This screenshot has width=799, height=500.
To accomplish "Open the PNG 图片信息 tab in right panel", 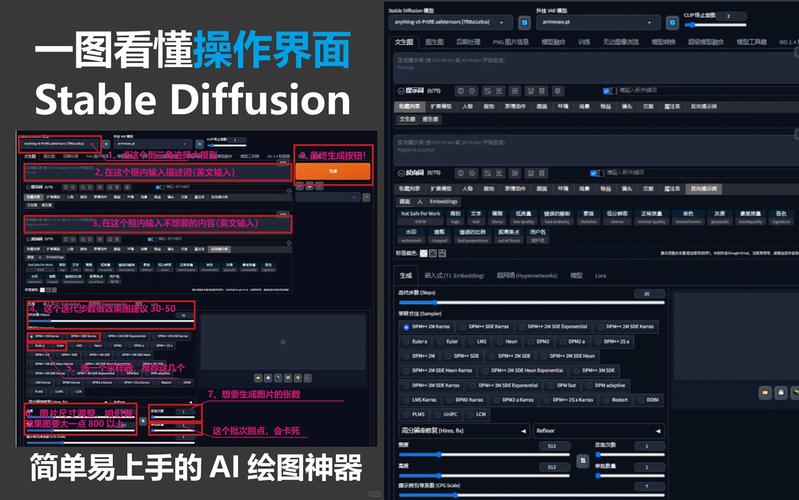I will (511, 42).
